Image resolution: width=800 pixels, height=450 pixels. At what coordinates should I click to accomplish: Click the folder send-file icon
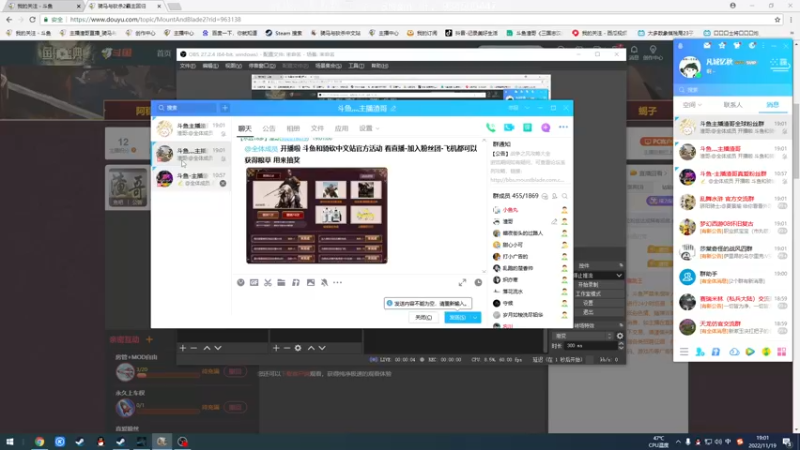281,282
